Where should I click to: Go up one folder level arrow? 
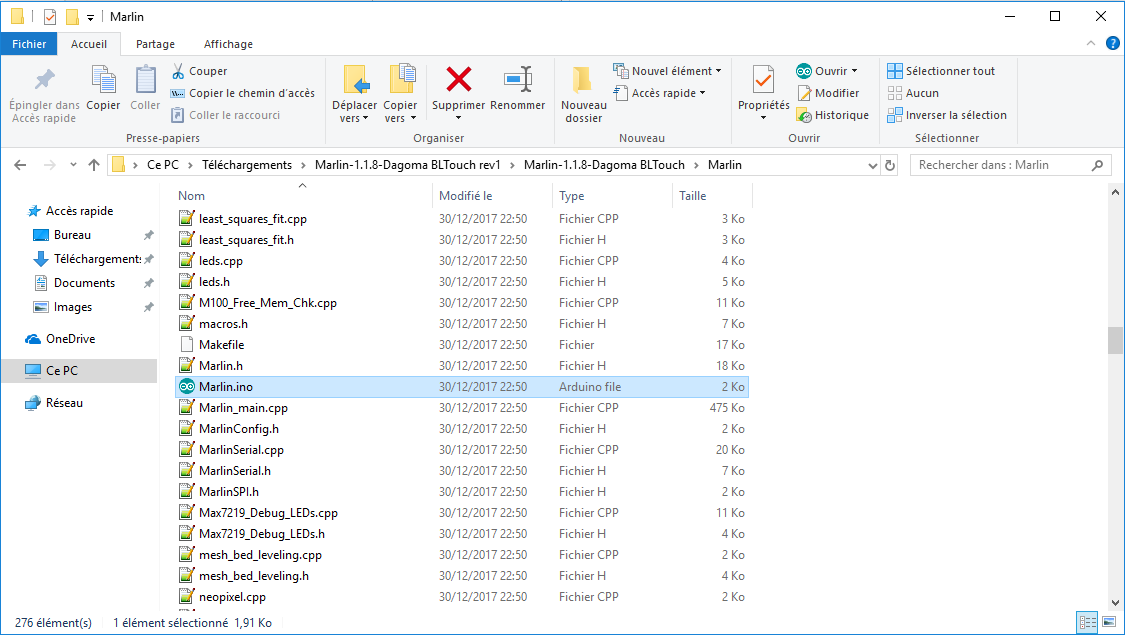tap(94, 165)
